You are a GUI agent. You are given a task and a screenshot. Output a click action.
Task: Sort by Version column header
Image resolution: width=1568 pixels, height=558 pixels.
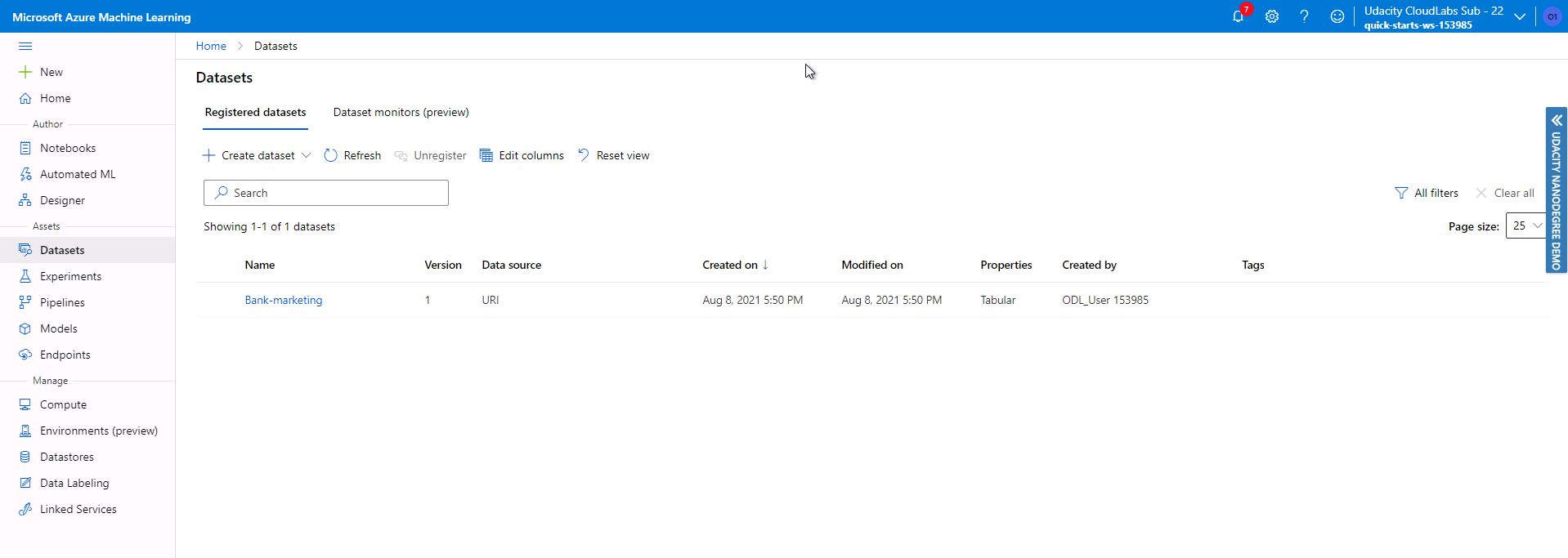[443, 265]
